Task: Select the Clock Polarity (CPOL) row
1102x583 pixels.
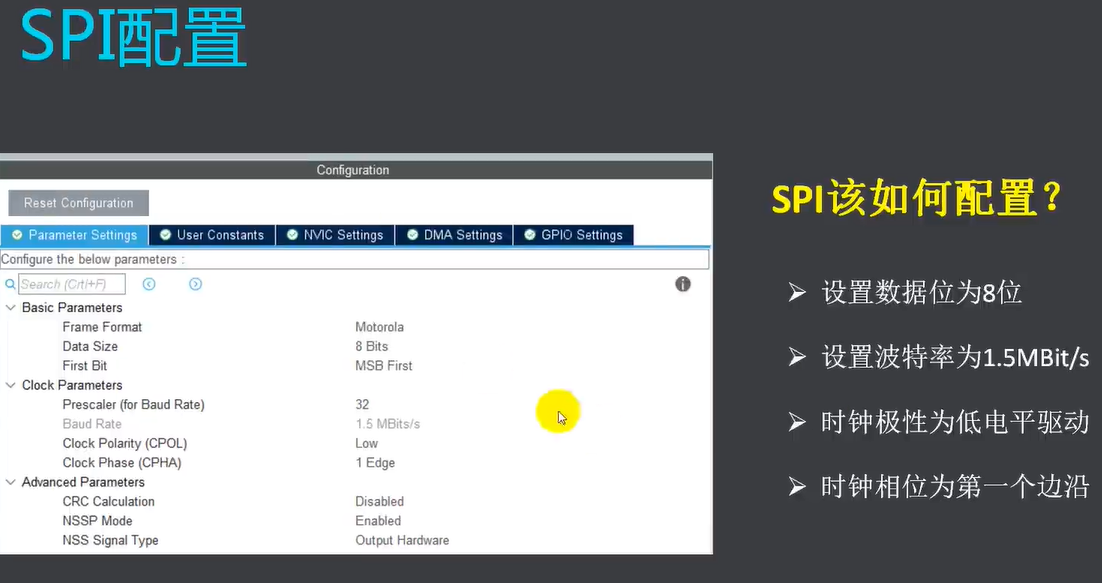Action: pos(124,443)
